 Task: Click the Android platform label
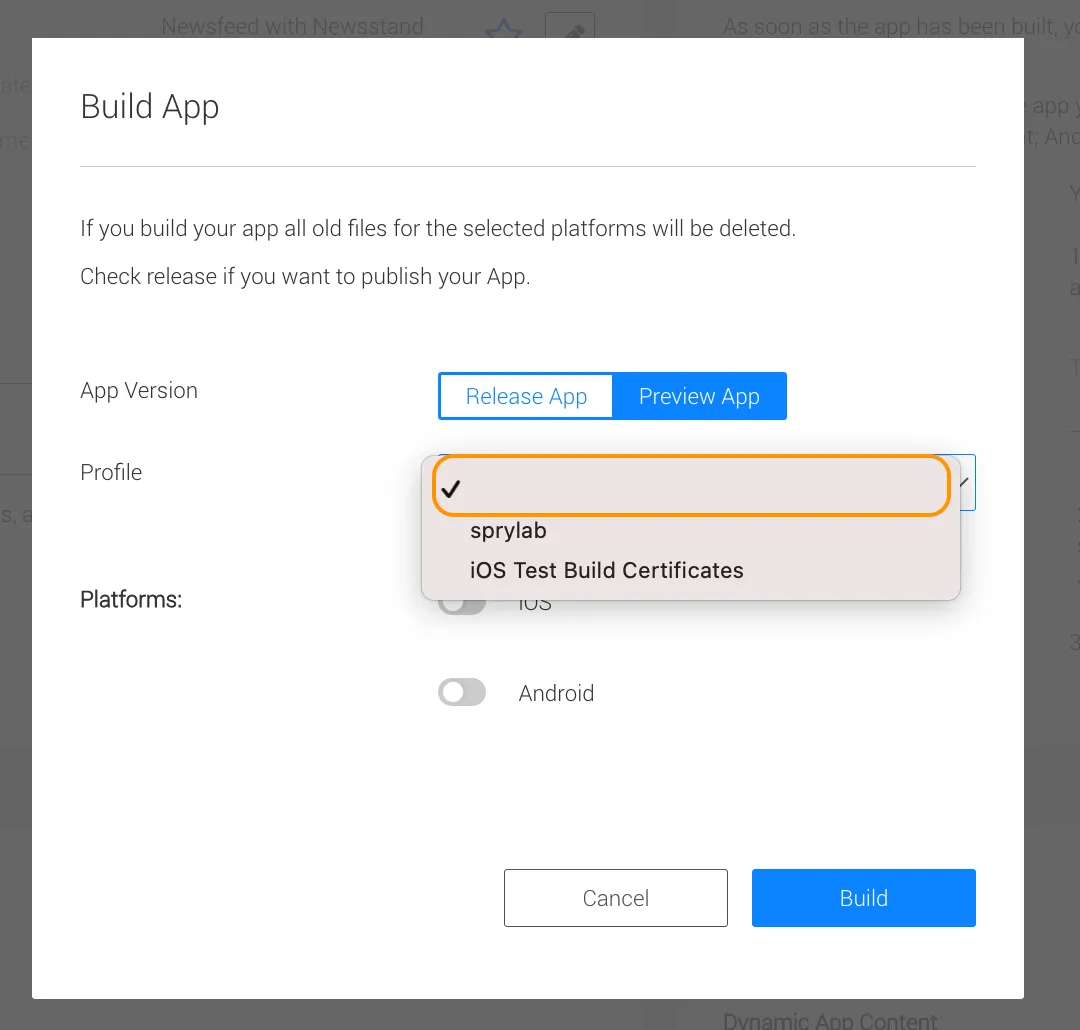click(556, 693)
